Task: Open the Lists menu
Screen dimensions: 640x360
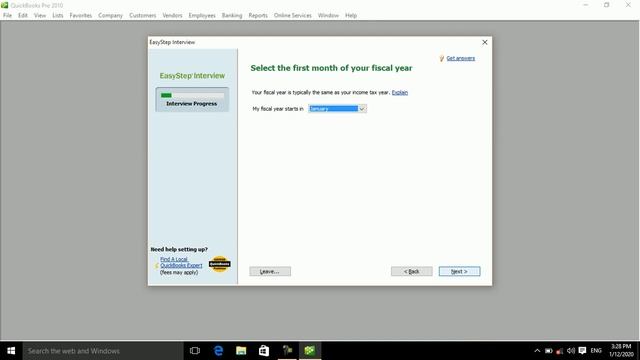Action: coord(58,16)
